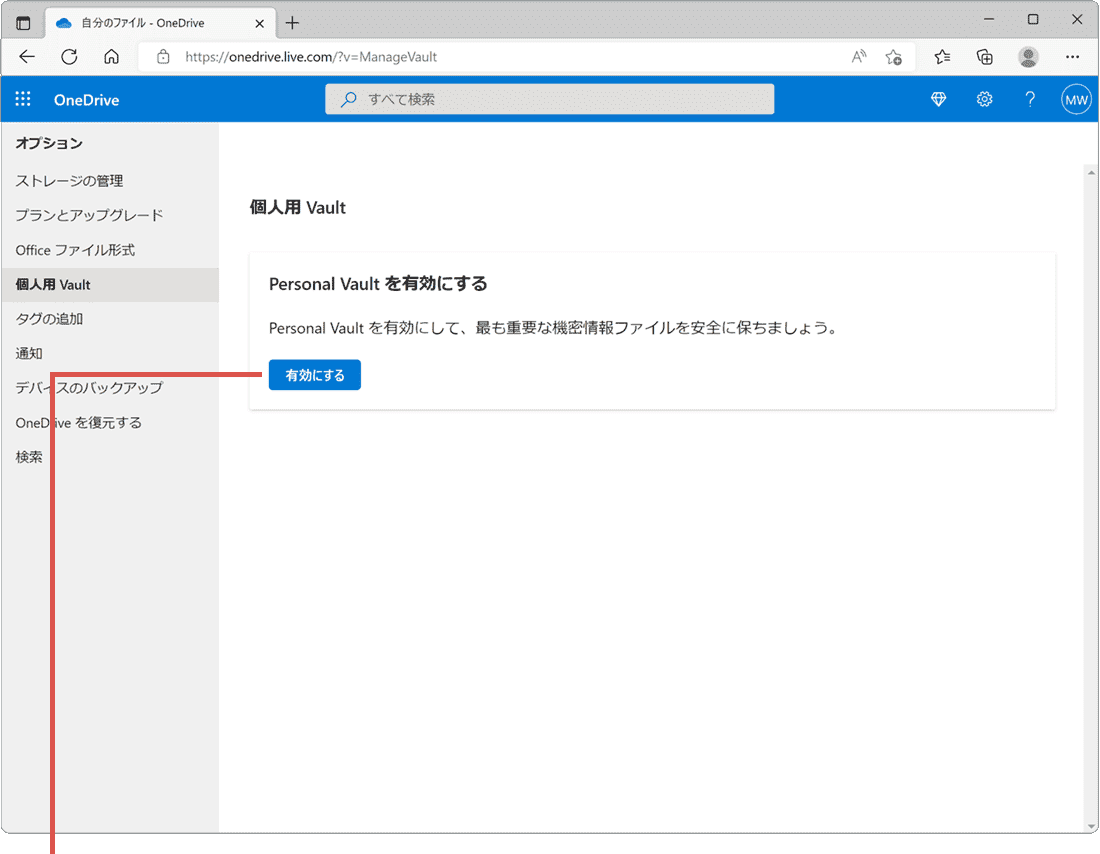This screenshot has height=854, width=1100.
Task: Select 個人用 Vault in sidebar
Action: click(110, 285)
